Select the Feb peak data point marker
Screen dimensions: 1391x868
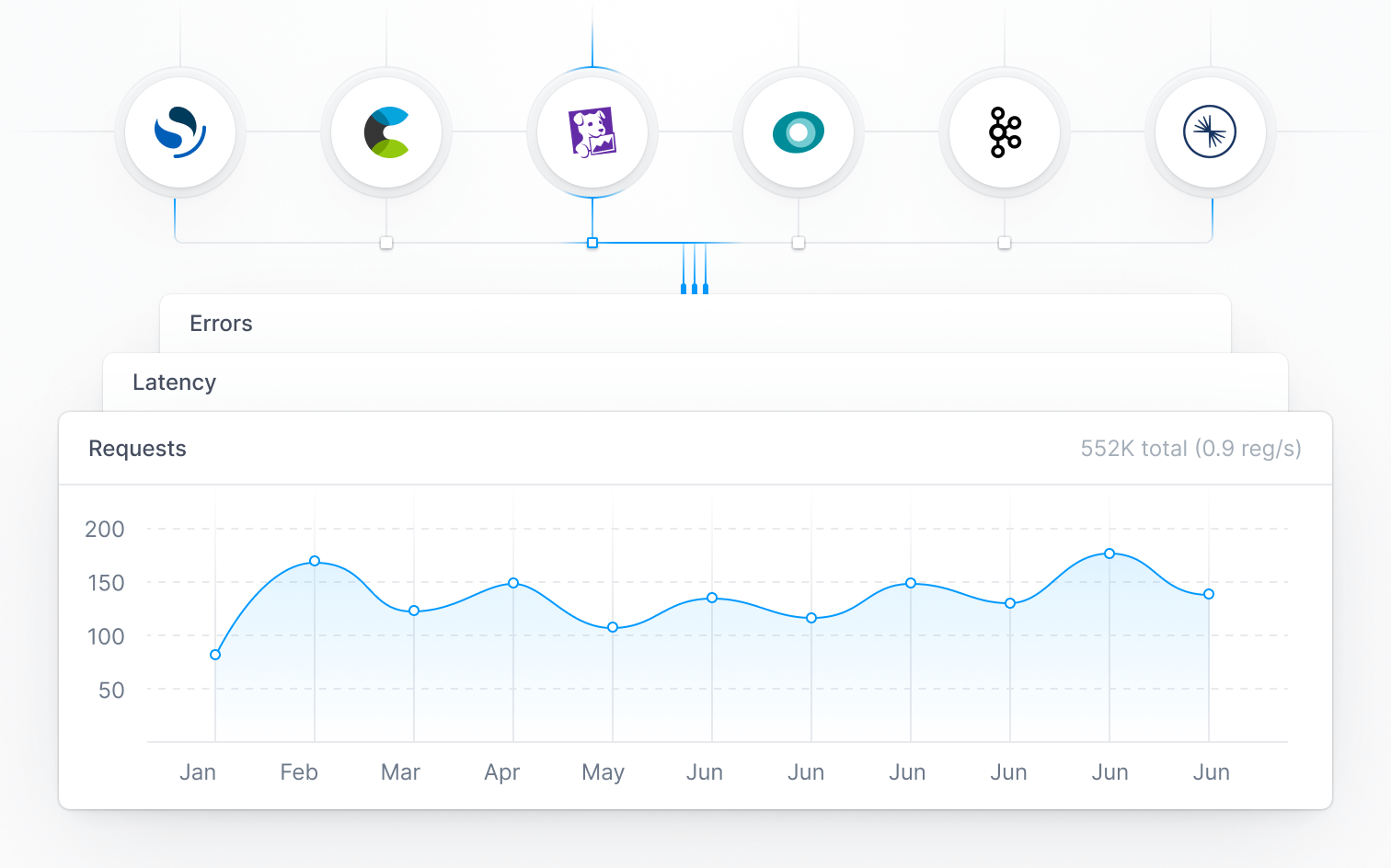coord(315,561)
